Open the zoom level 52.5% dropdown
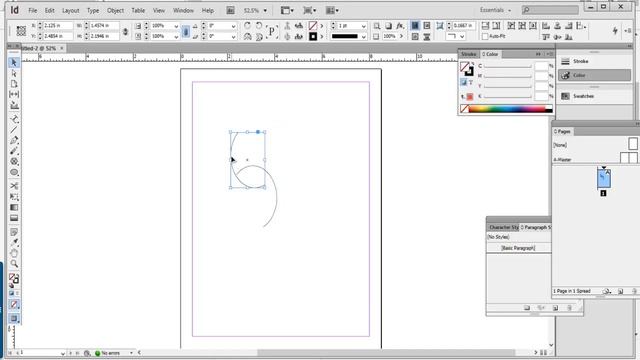640x360 pixels. pos(265,10)
